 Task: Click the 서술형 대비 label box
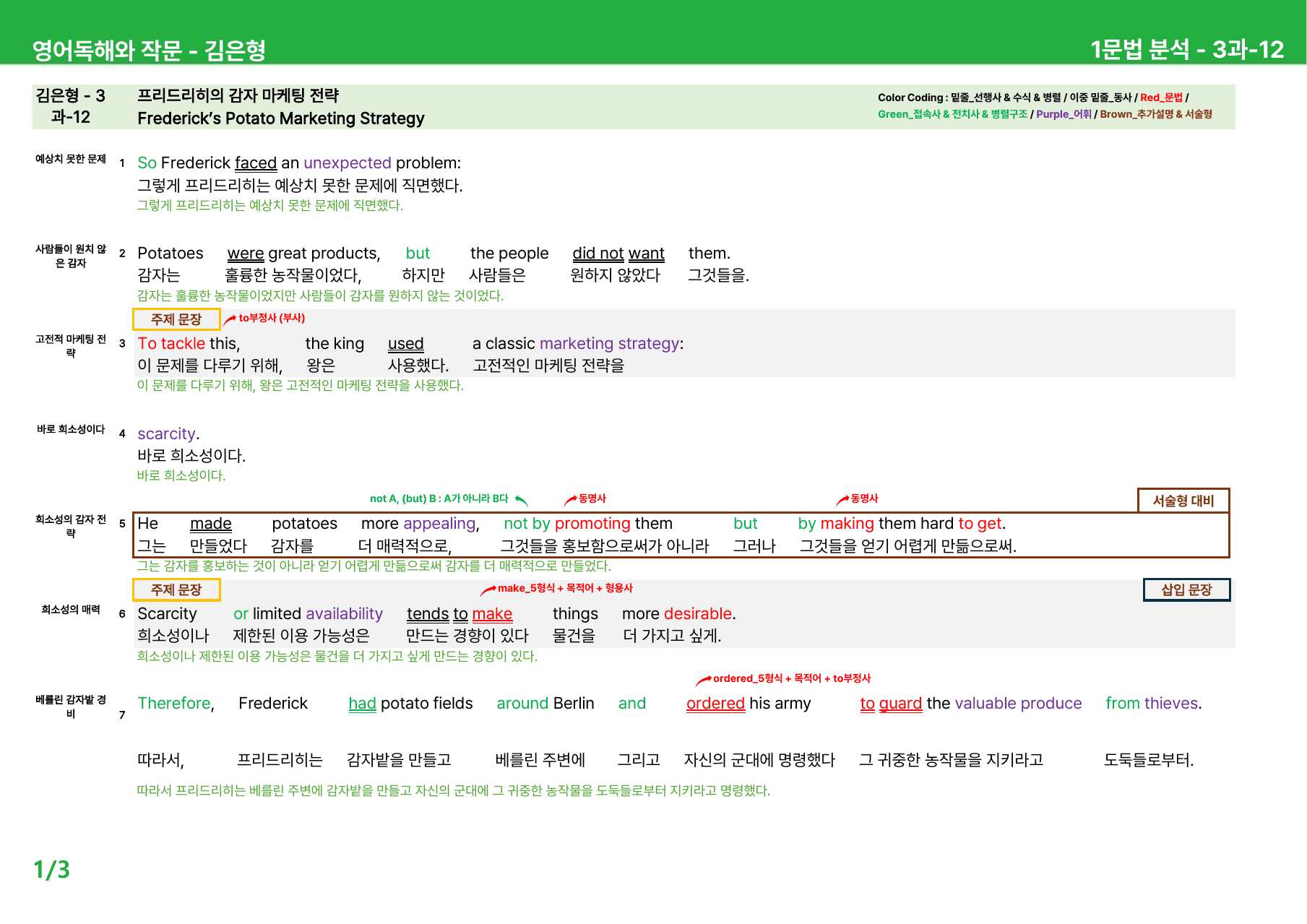pyautogui.click(x=1183, y=500)
